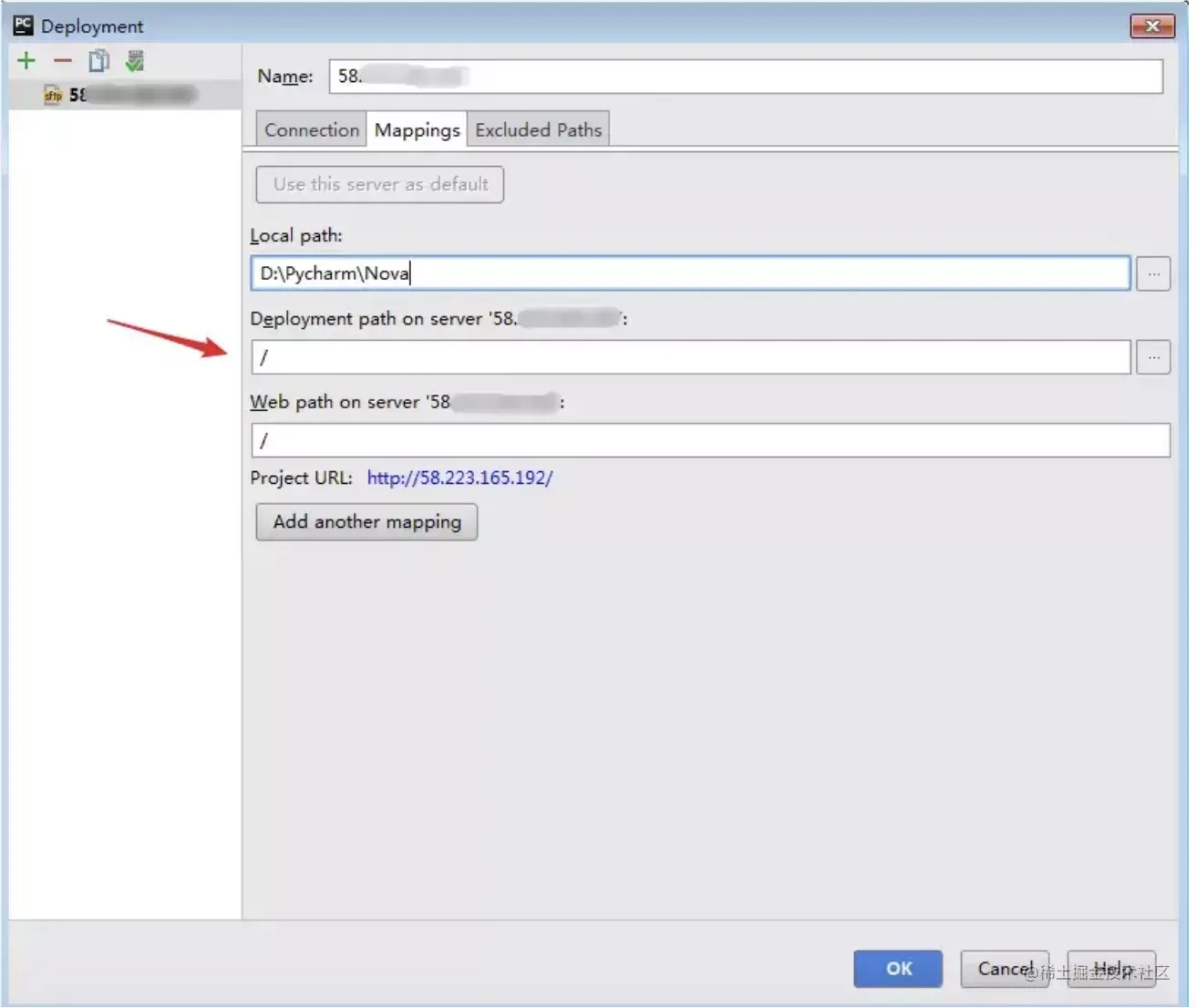Dismiss dialog with Cancel button
This screenshot has height=1008, width=1196.
[1005, 969]
